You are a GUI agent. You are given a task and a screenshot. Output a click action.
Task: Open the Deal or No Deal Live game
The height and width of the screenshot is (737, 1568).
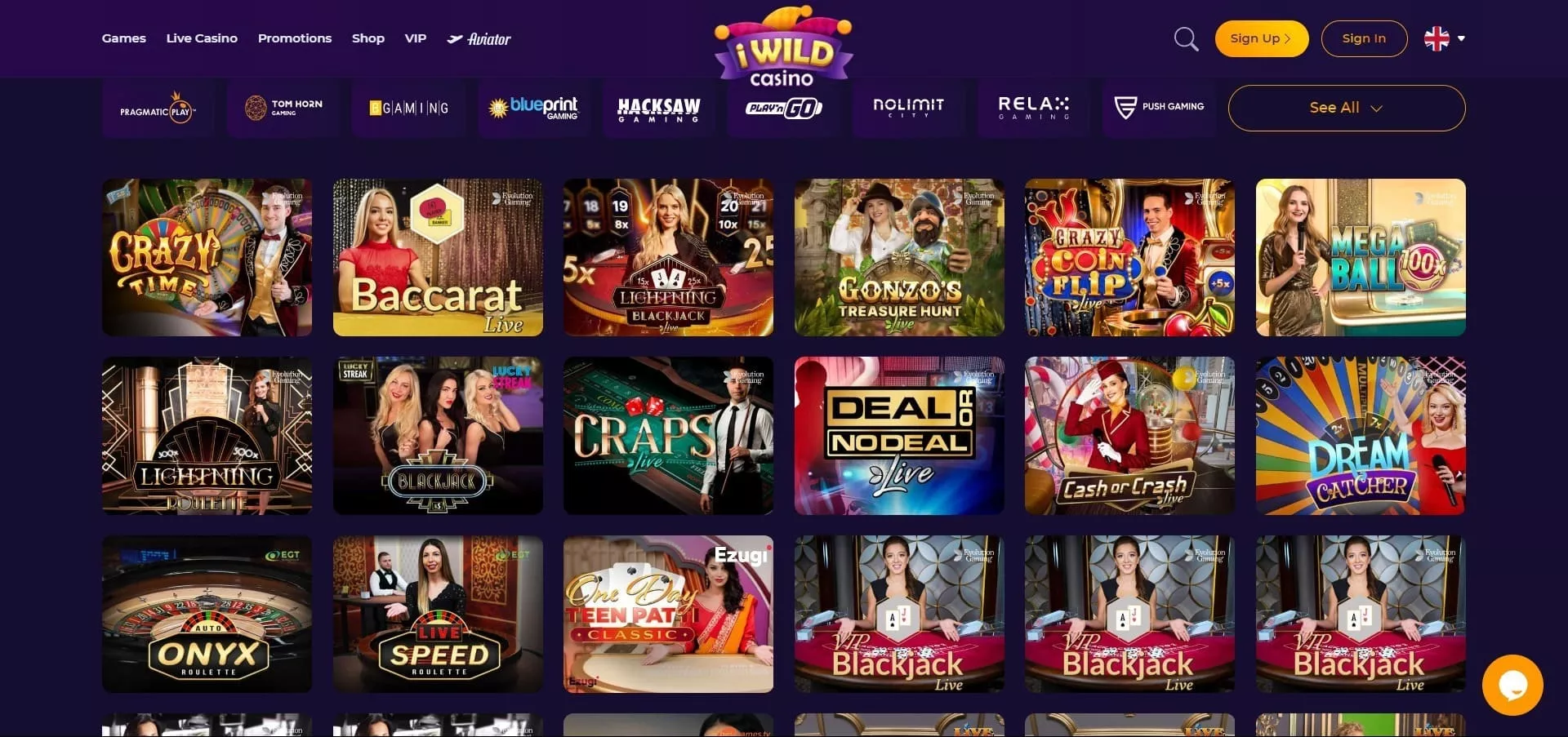(x=899, y=436)
